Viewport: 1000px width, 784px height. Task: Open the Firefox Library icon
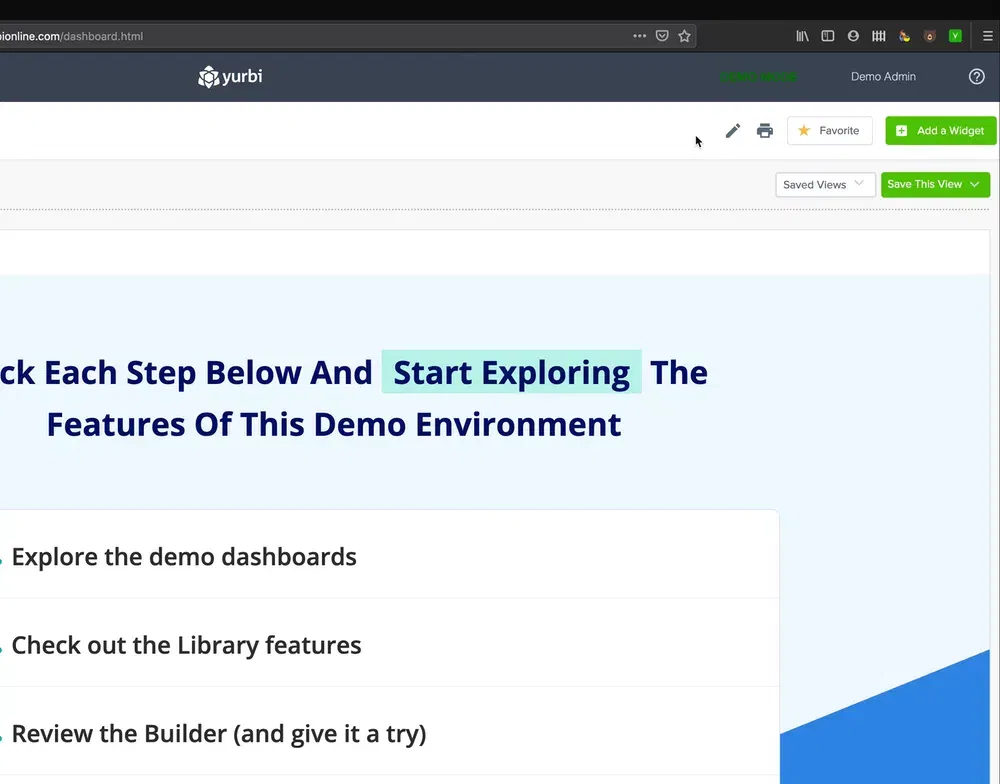[802, 36]
